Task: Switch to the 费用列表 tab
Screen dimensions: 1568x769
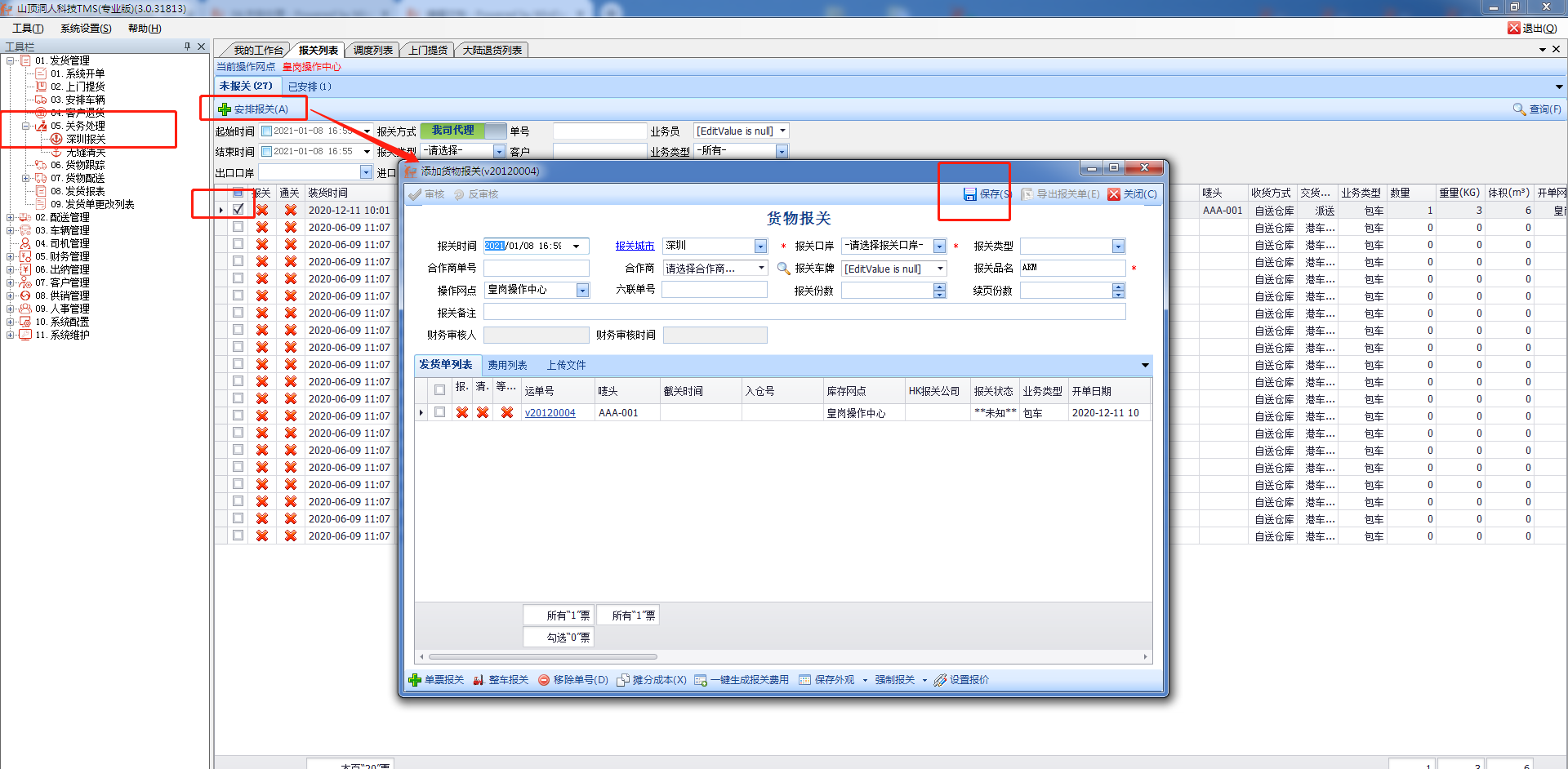Action: click(x=507, y=365)
